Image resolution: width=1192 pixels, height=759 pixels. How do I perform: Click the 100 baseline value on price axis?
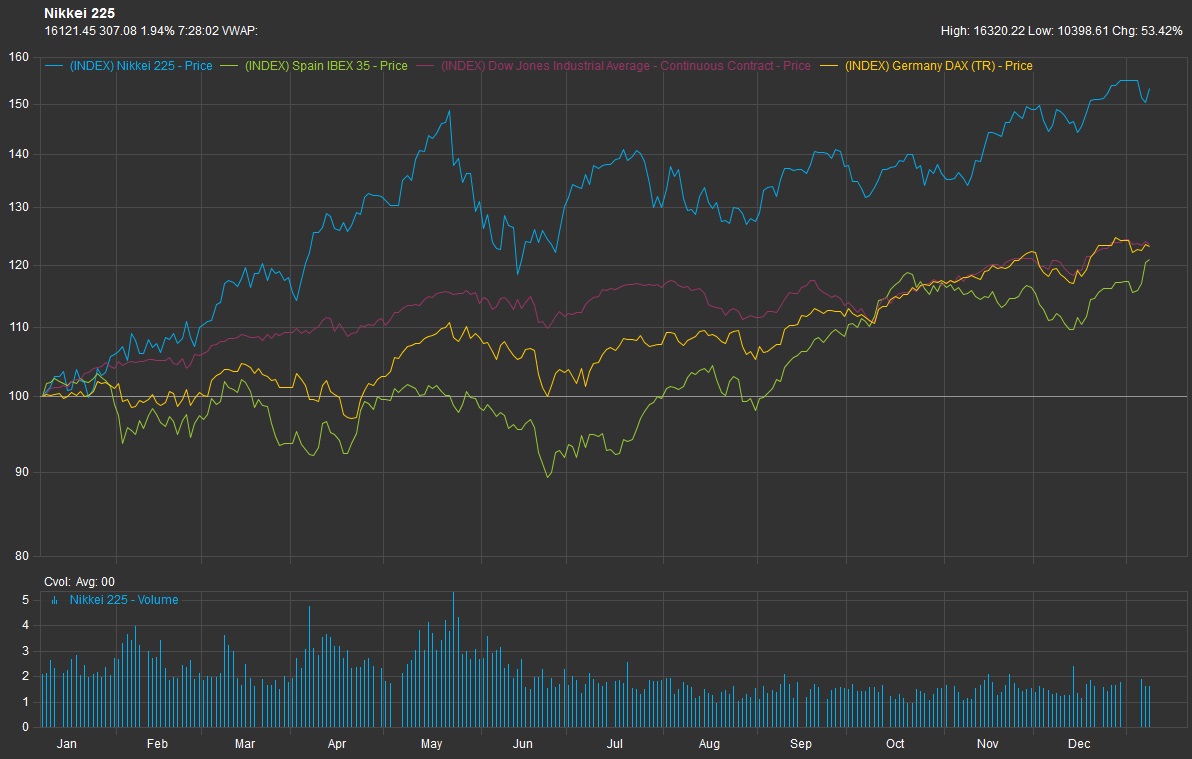click(x=18, y=397)
